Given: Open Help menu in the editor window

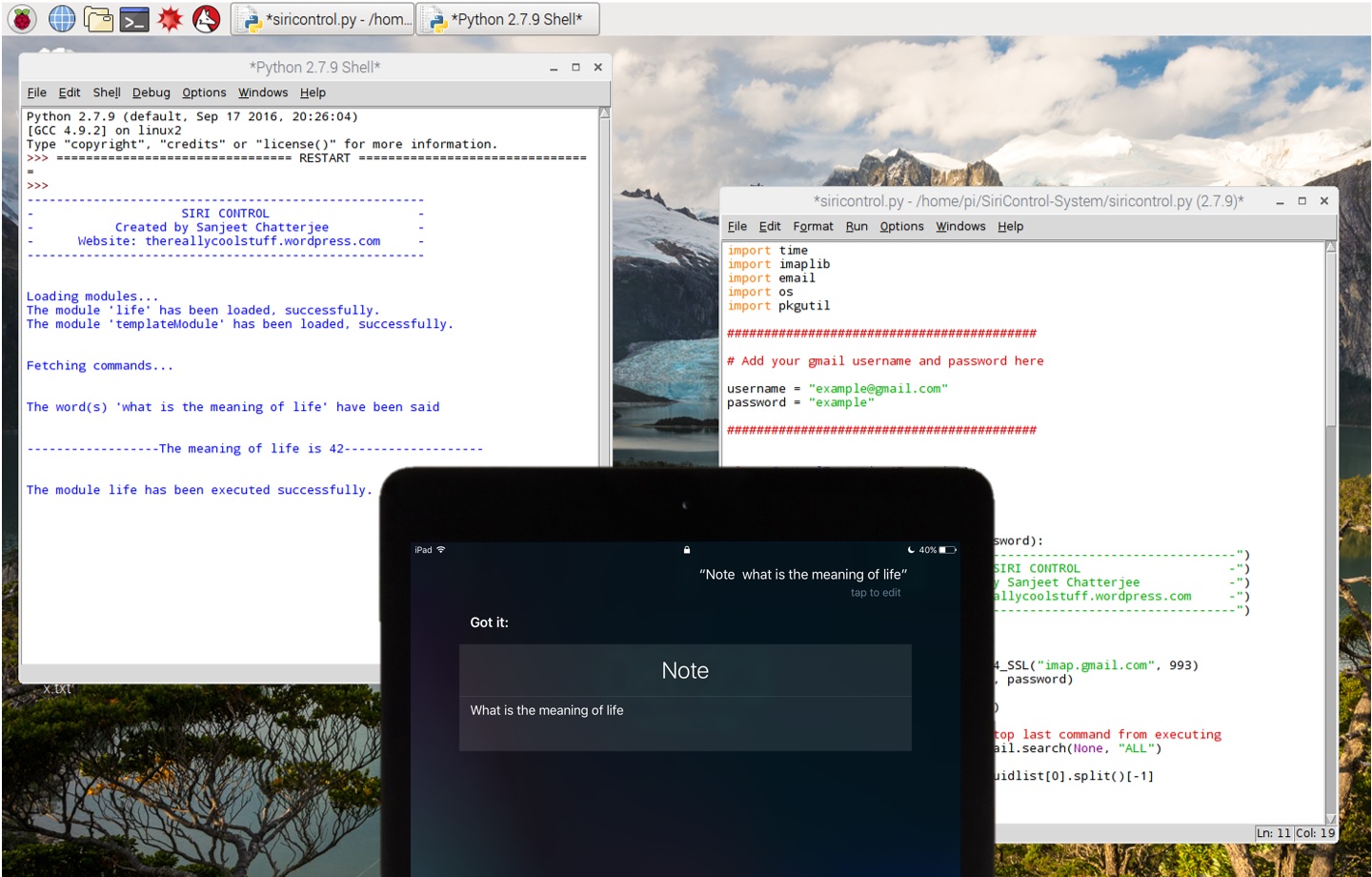Looking at the screenshot, I should [x=1010, y=226].
